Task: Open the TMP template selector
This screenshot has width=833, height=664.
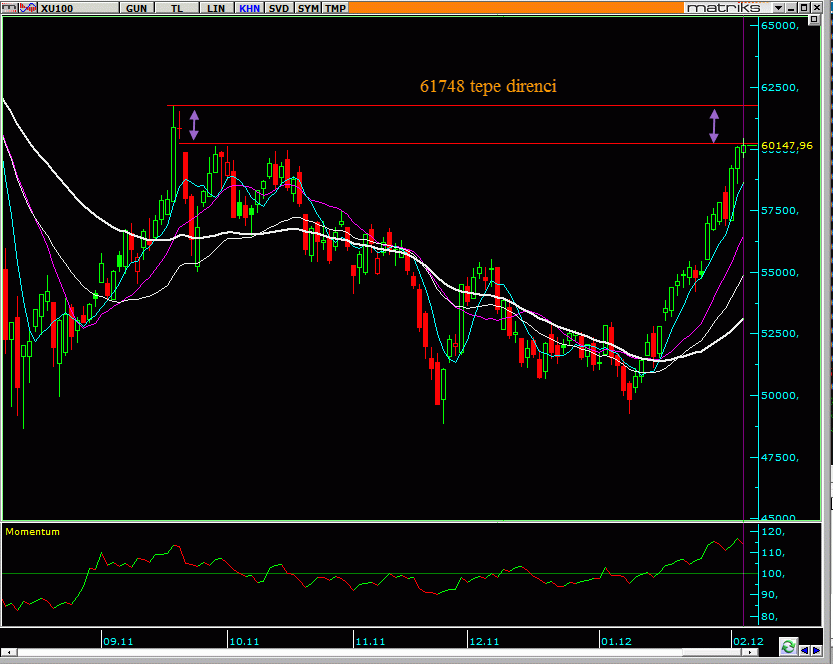Action: pyautogui.click(x=336, y=8)
